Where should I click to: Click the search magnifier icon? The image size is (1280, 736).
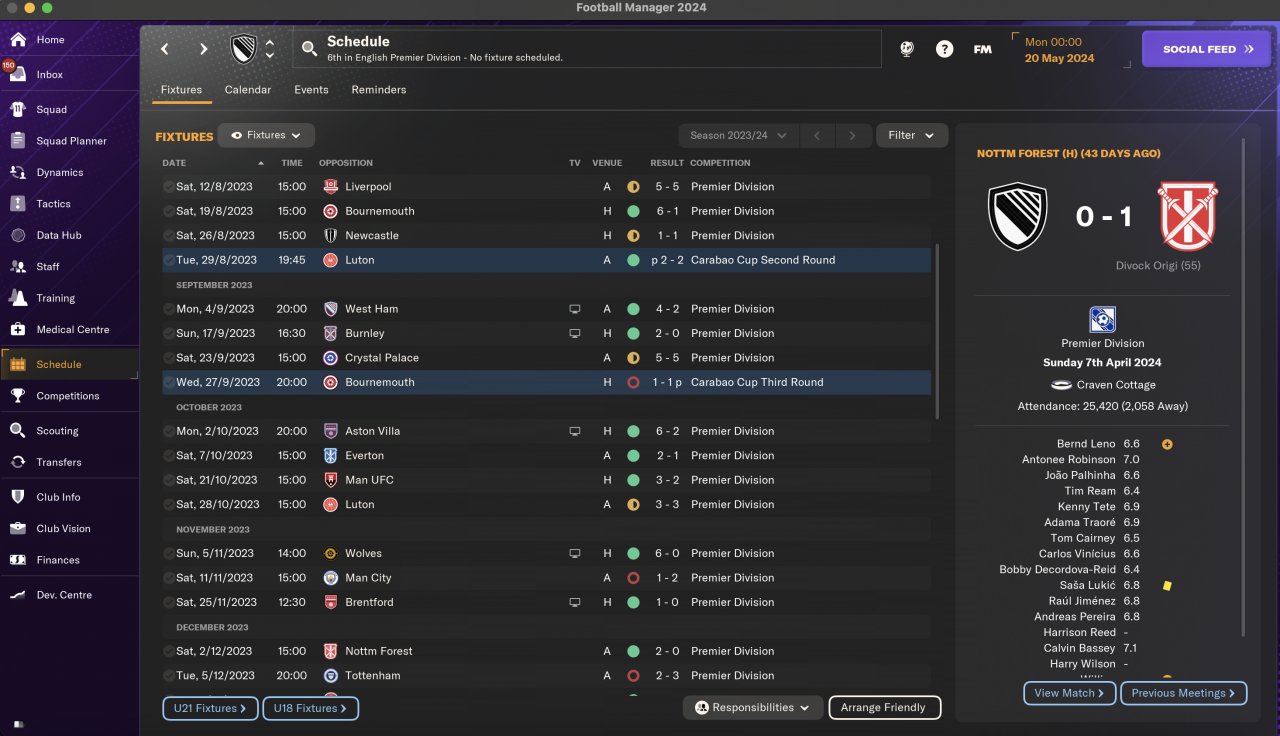308,46
